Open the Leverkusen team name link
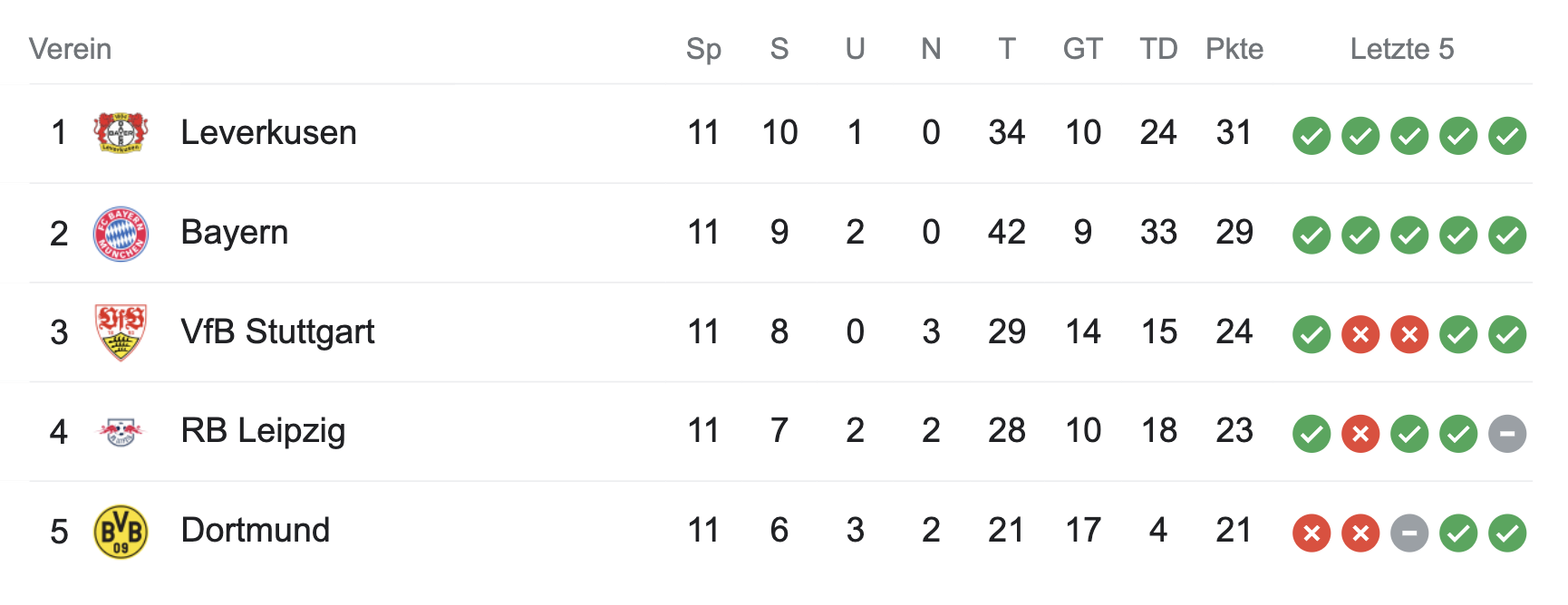The height and width of the screenshot is (605, 1568). [268, 133]
